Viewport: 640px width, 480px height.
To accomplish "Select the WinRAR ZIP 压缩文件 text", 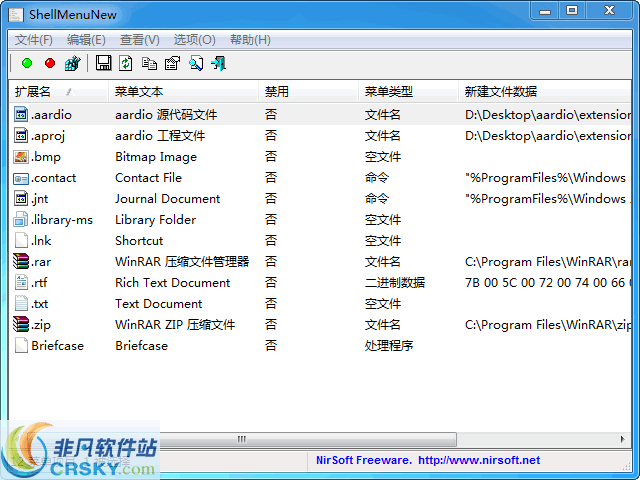I will click(x=175, y=325).
